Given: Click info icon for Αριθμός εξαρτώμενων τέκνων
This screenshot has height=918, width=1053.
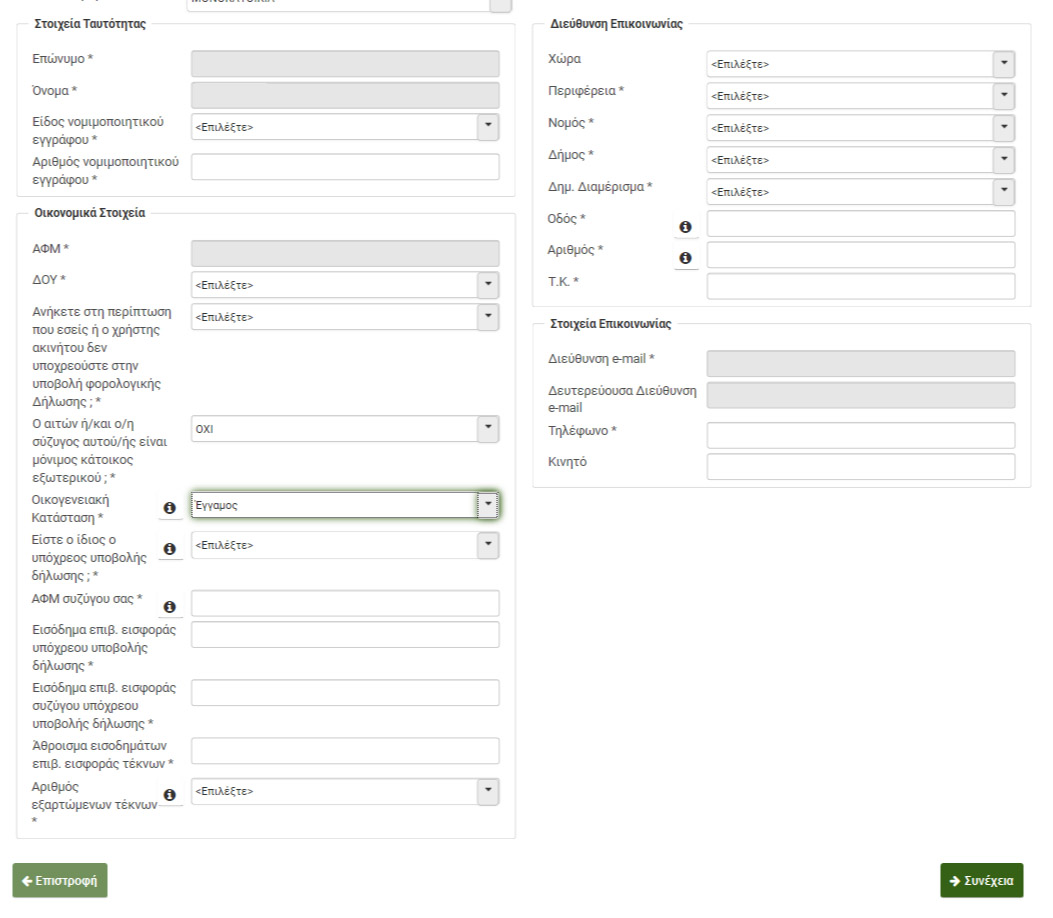Looking at the screenshot, I should (169, 794).
